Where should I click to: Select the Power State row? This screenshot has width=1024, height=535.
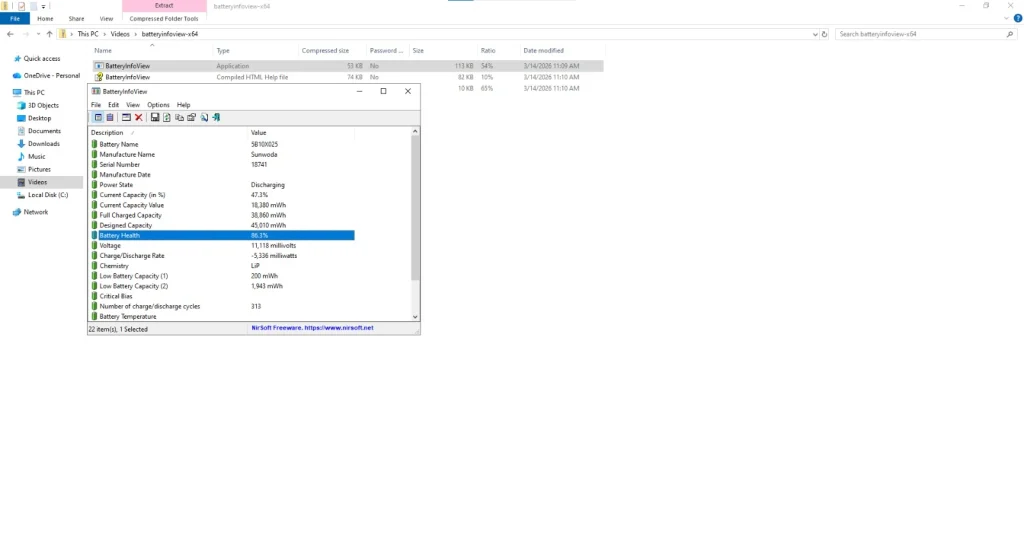222,185
